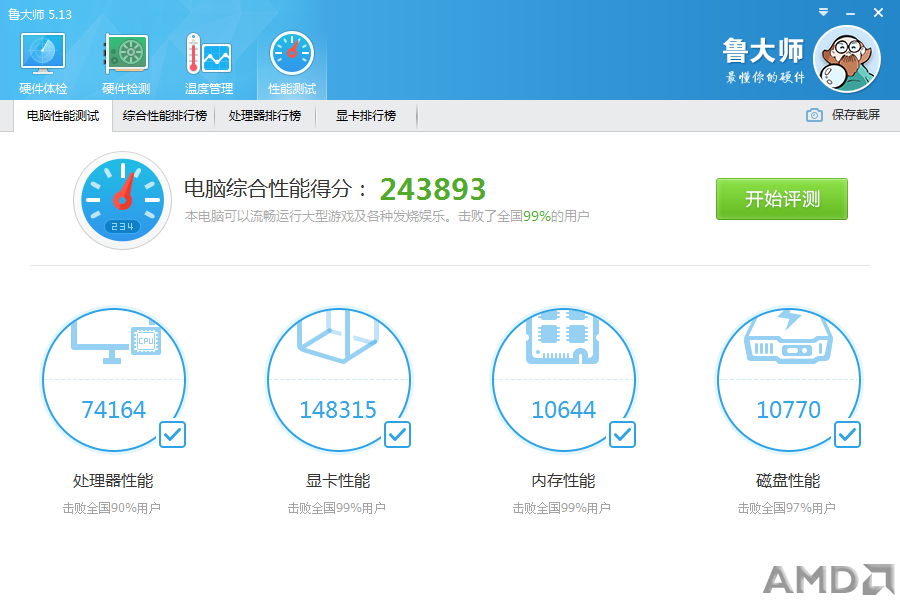Screen dimensions: 900x600
Task: Uncheck the 处理器性能 test checkbox
Action: [172, 435]
